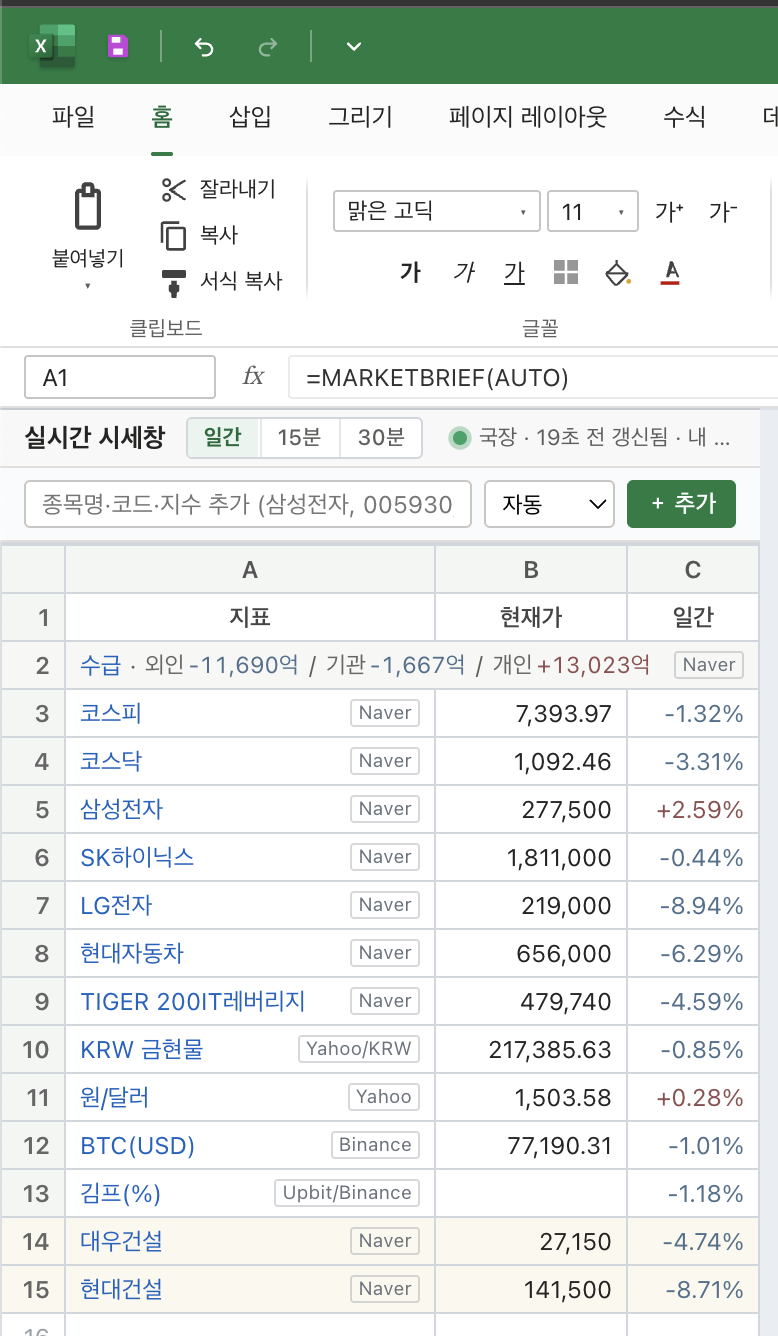Image resolution: width=778 pixels, height=1336 pixels.
Task: Decrease font size with 가- button
Action: (723, 211)
